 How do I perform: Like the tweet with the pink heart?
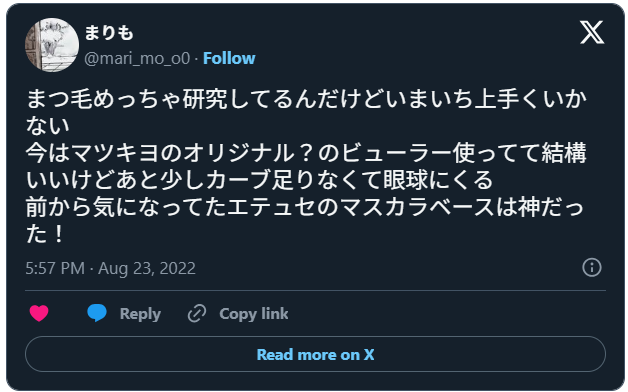(39, 313)
